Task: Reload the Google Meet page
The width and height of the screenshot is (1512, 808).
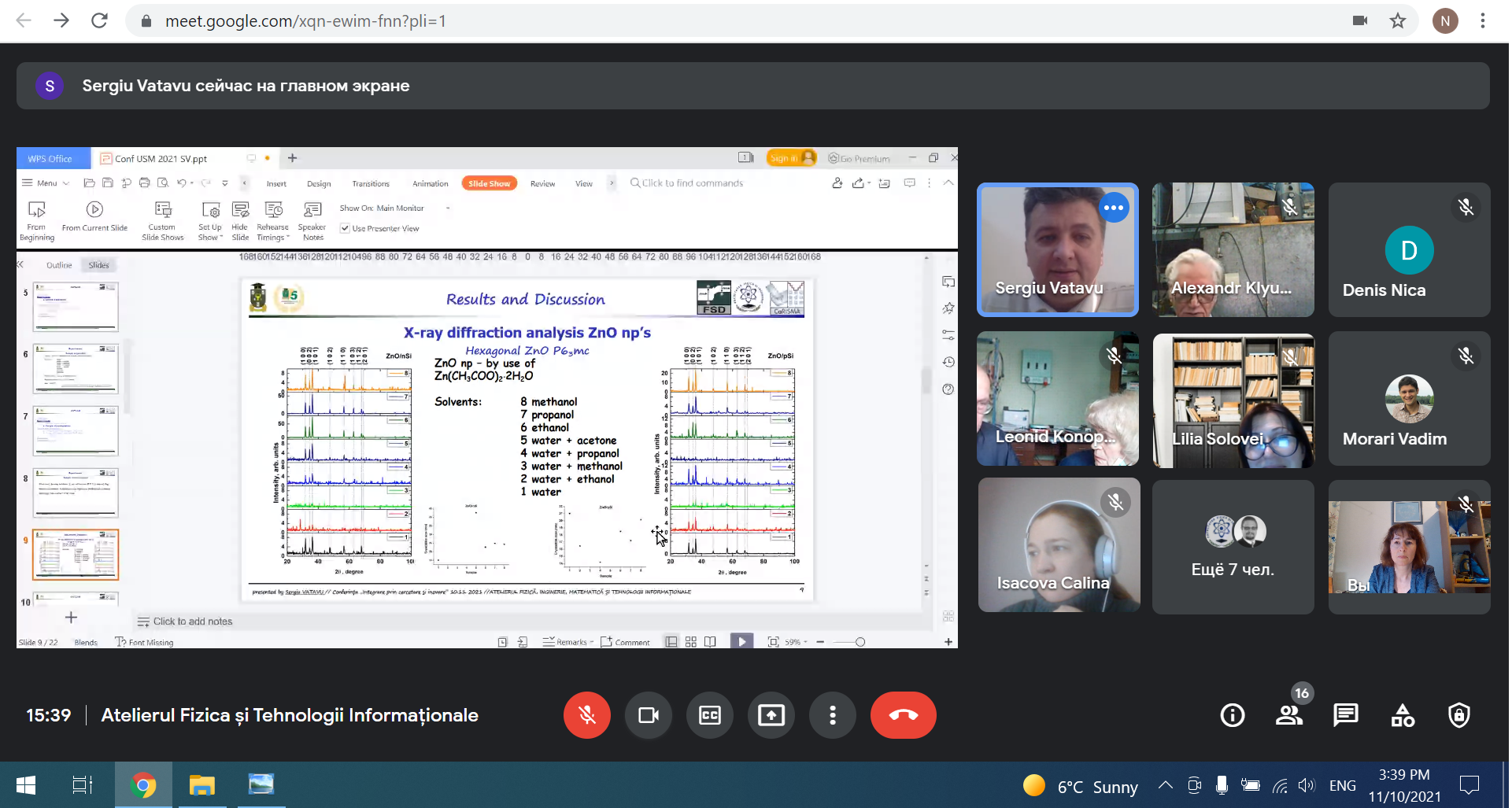Action: point(99,21)
